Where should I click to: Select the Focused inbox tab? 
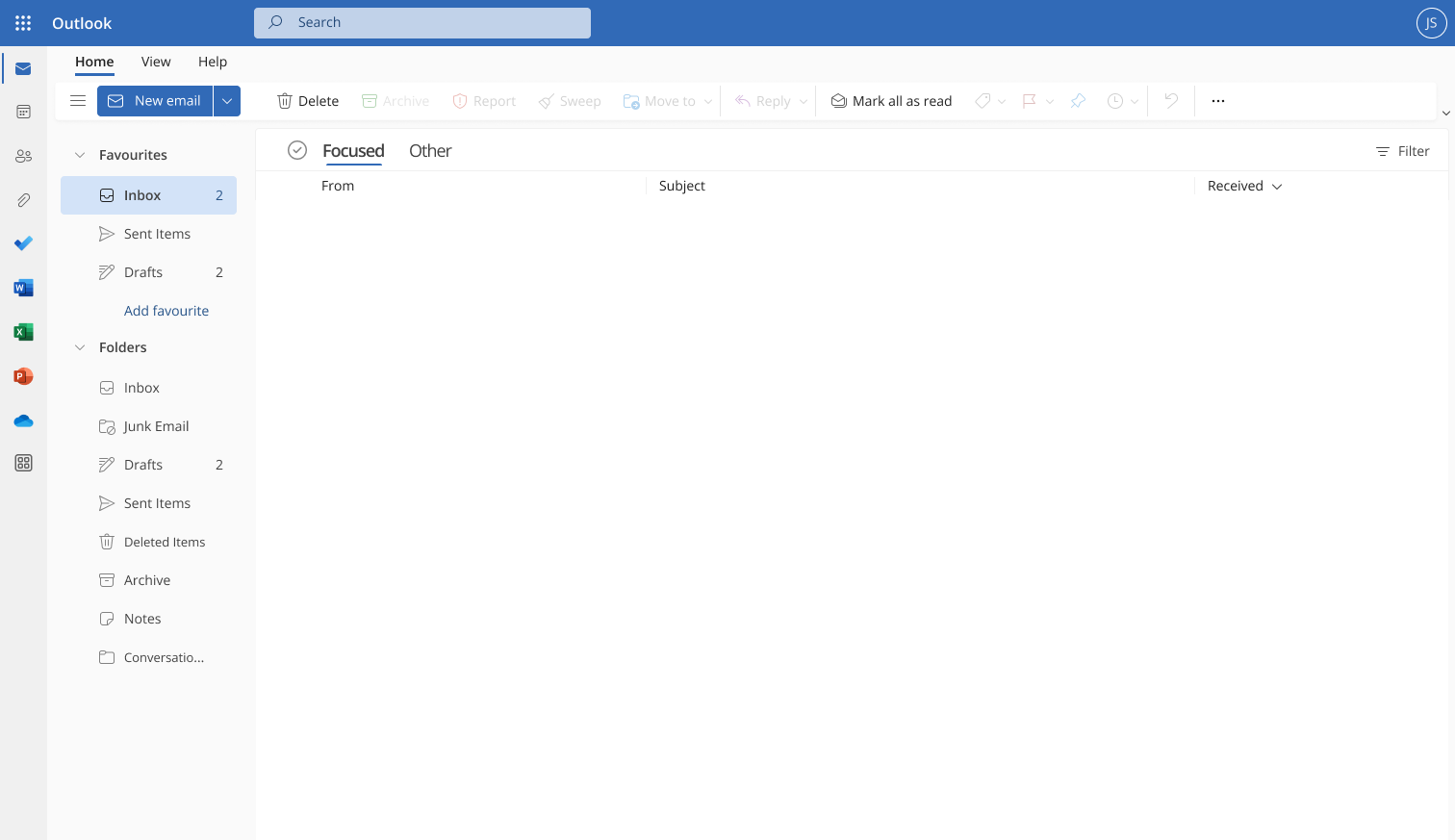[353, 151]
